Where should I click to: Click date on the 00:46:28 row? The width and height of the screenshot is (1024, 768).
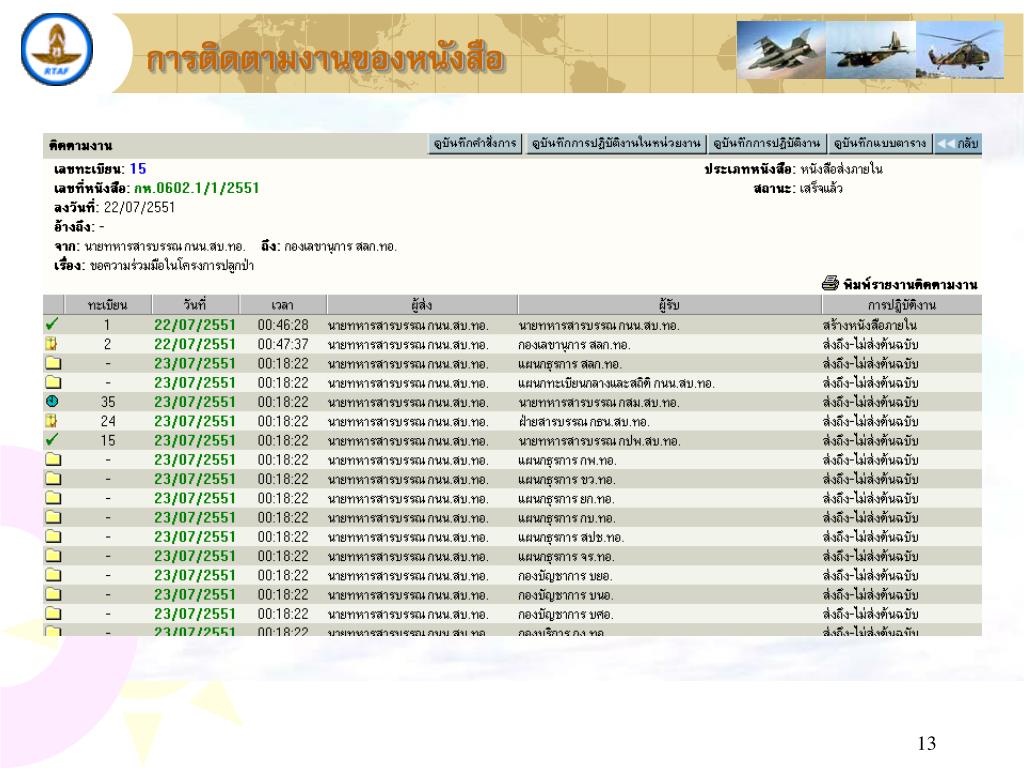point(195,325)
